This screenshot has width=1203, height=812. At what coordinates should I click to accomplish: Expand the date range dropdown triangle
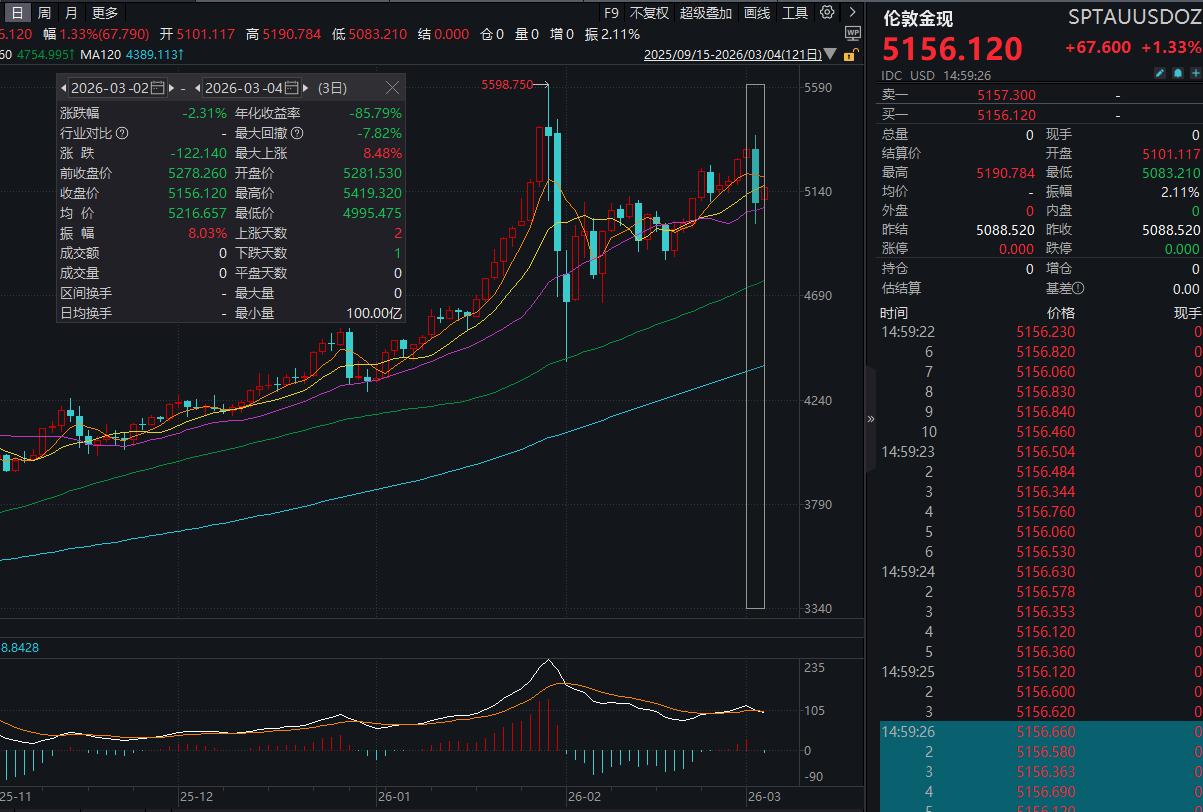coord(829,57)
